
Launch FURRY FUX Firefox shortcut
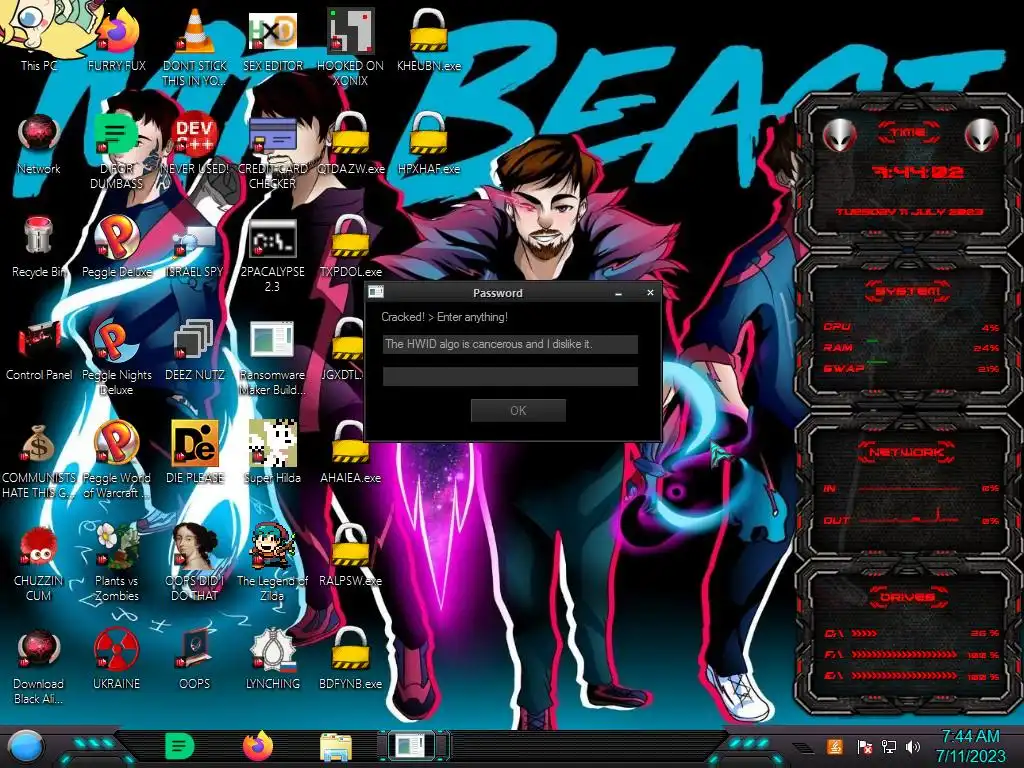[x=116, y=36]
